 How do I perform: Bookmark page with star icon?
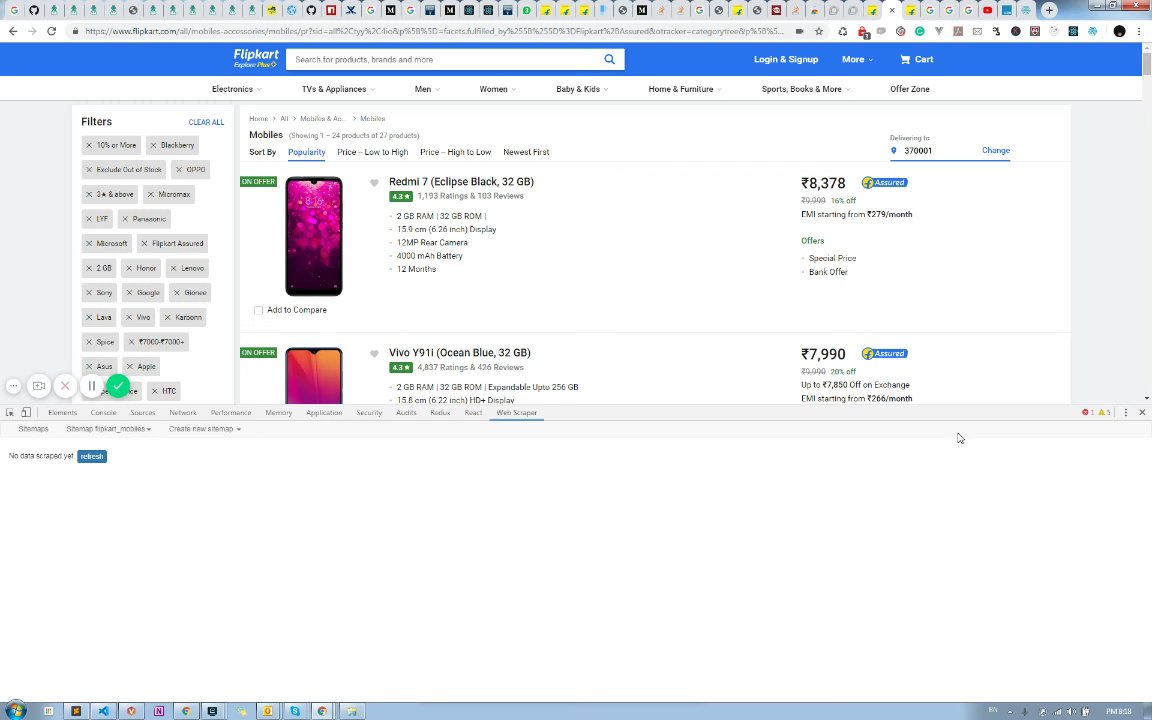pyautogui.click(x=819, y=32)
